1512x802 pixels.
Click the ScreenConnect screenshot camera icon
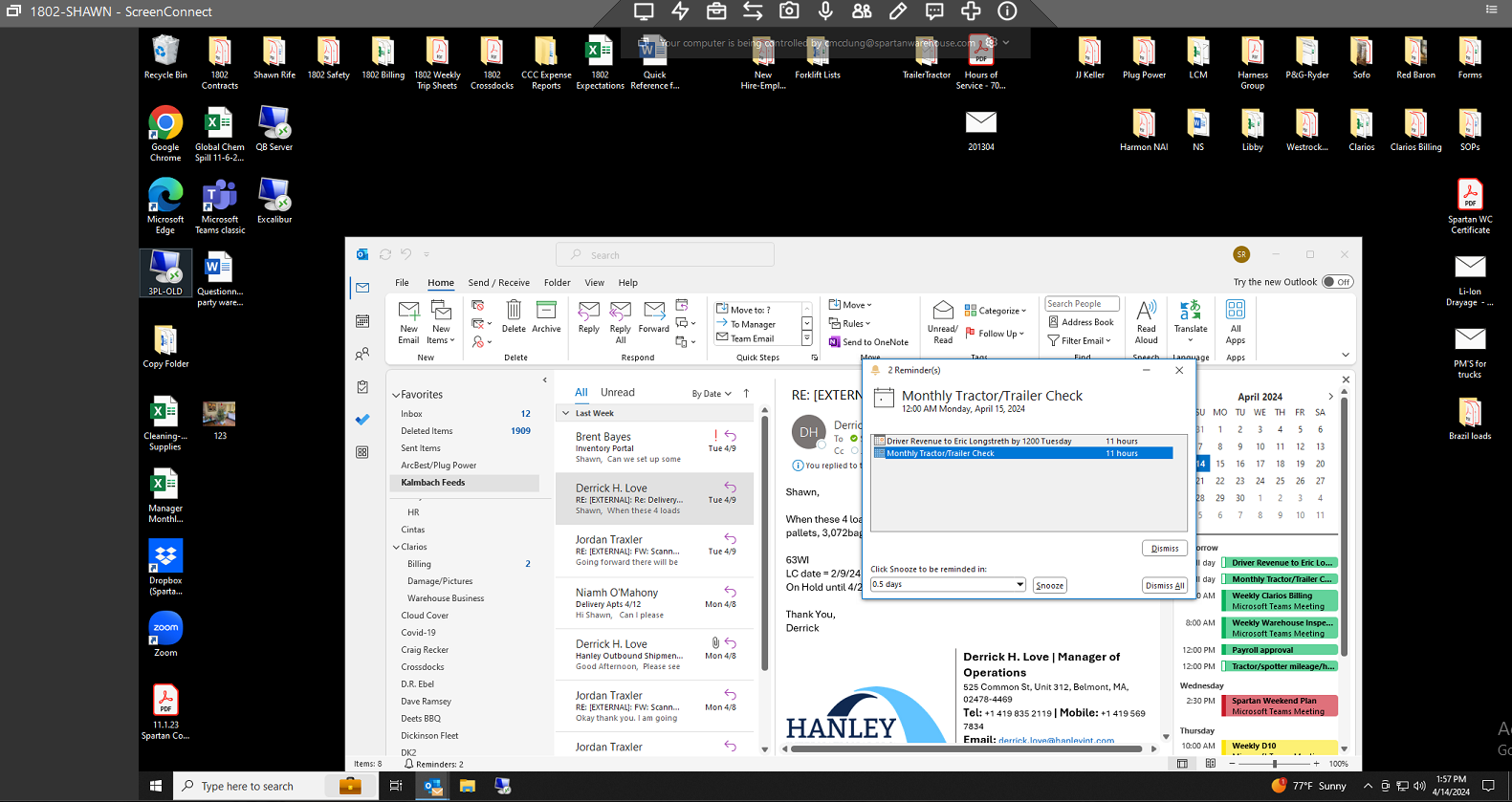point(789,11)
